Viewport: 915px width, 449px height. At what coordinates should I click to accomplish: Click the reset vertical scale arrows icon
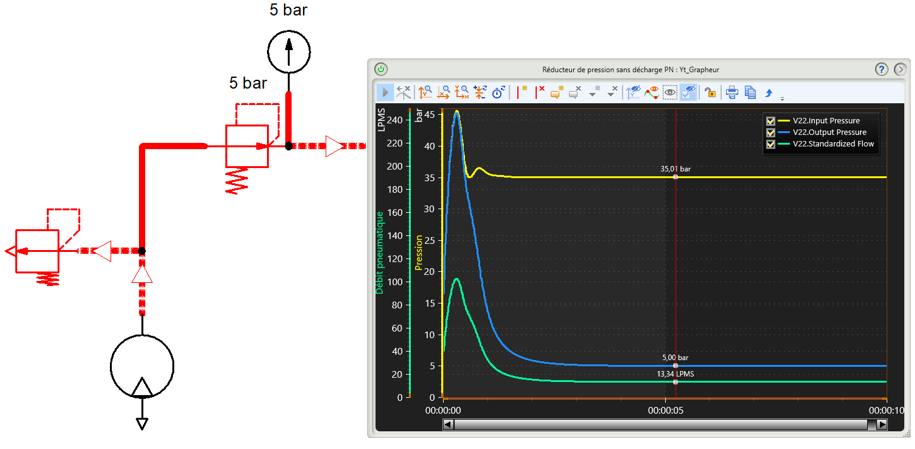(x=480, y=92)
